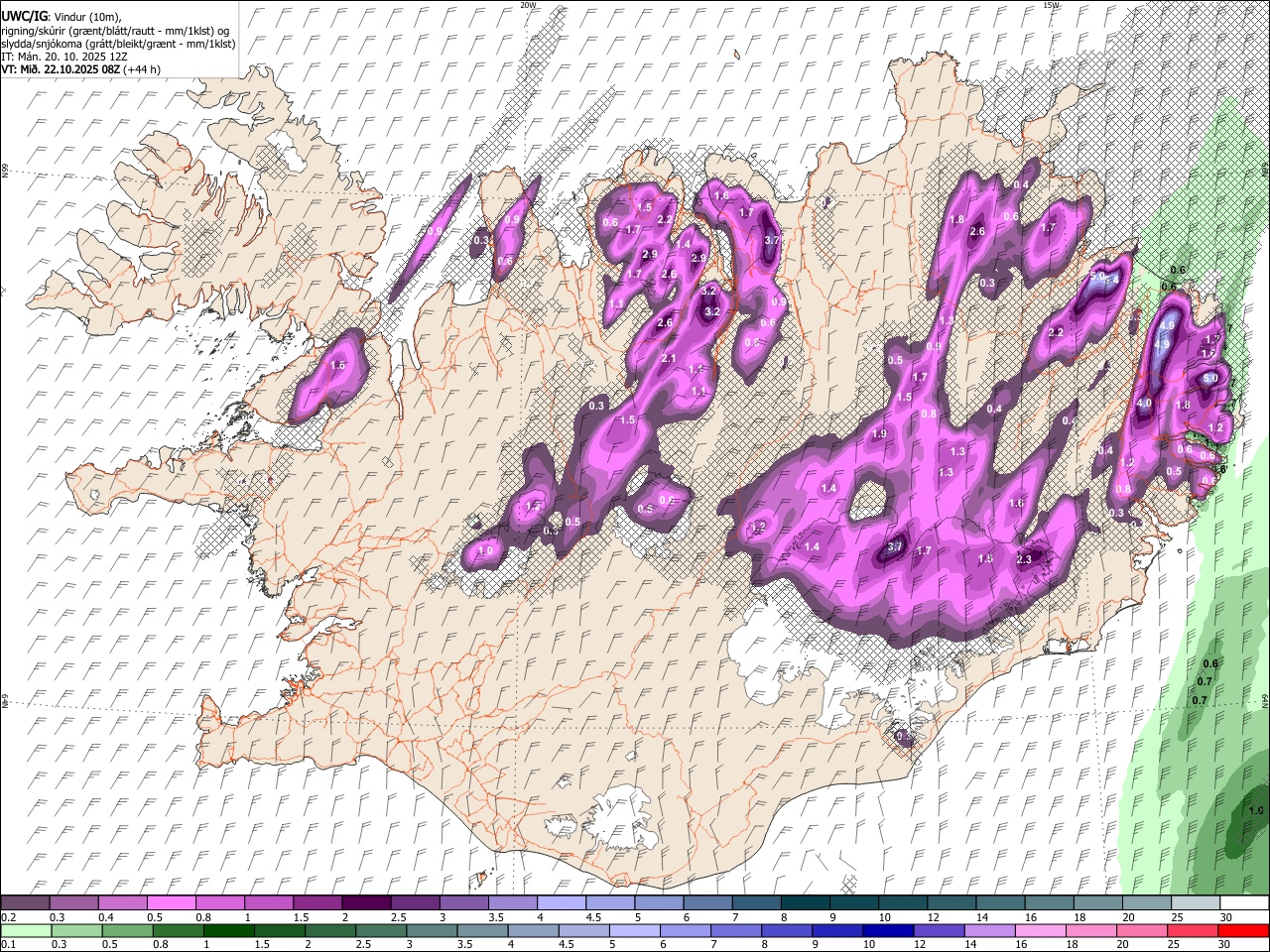Click the dark '1.0' rain value in the green area

[x=1255, y=810]
